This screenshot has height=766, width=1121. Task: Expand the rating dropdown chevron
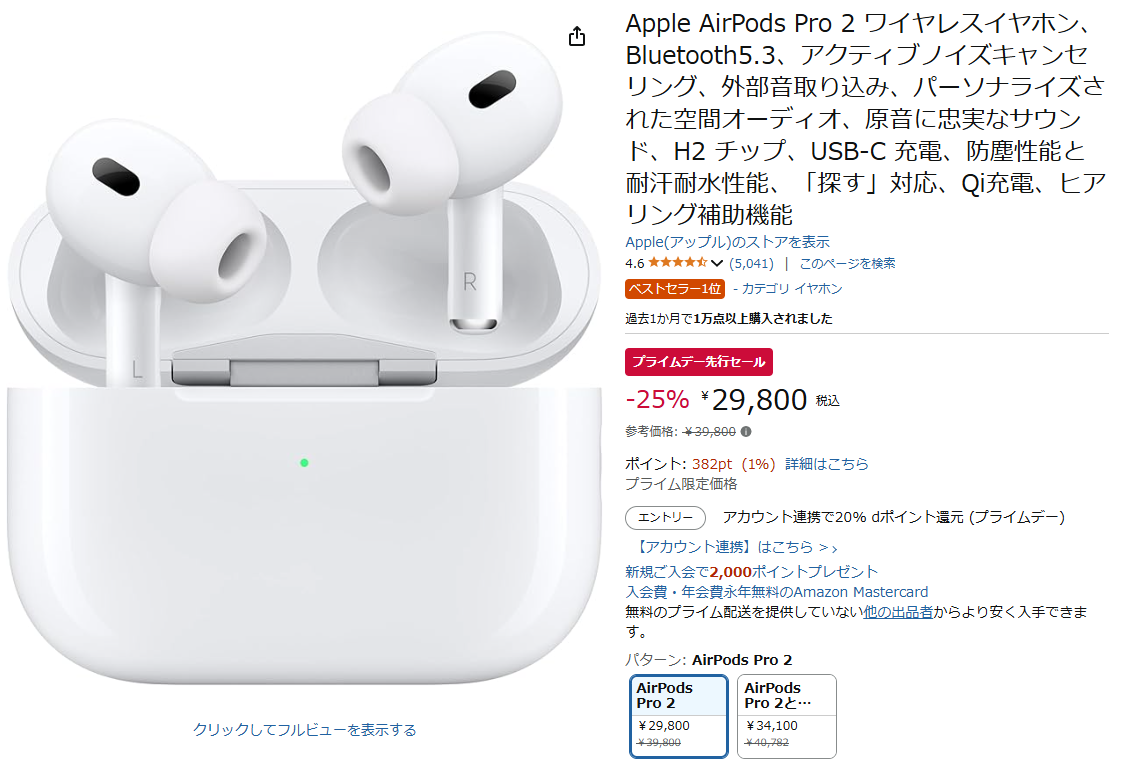717,263
